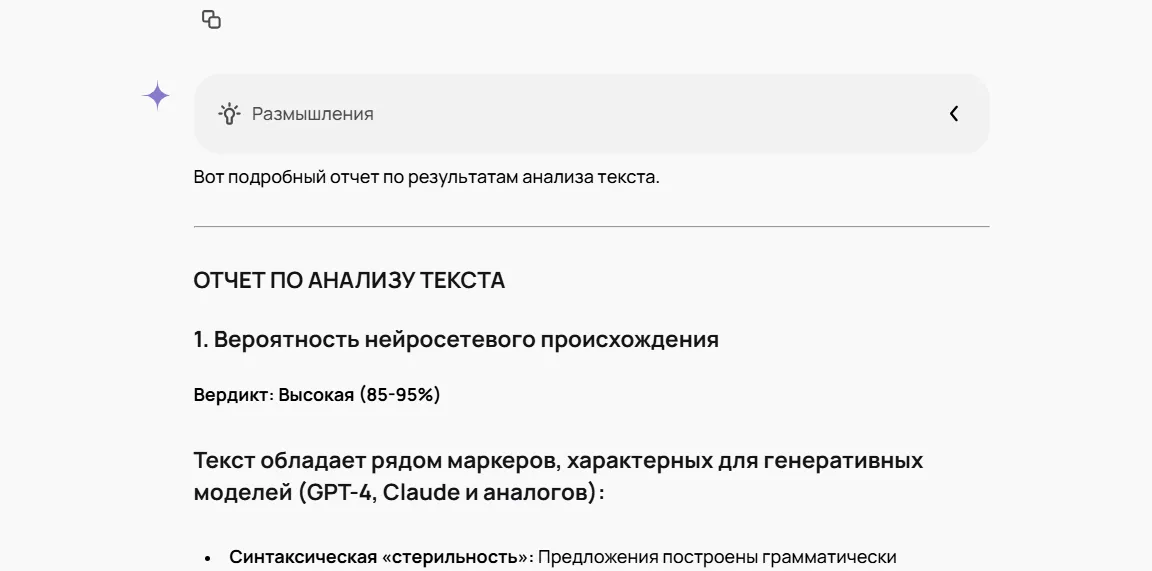
Task: Click the purple sparkle assistant icon
Action: coord(156,96)
